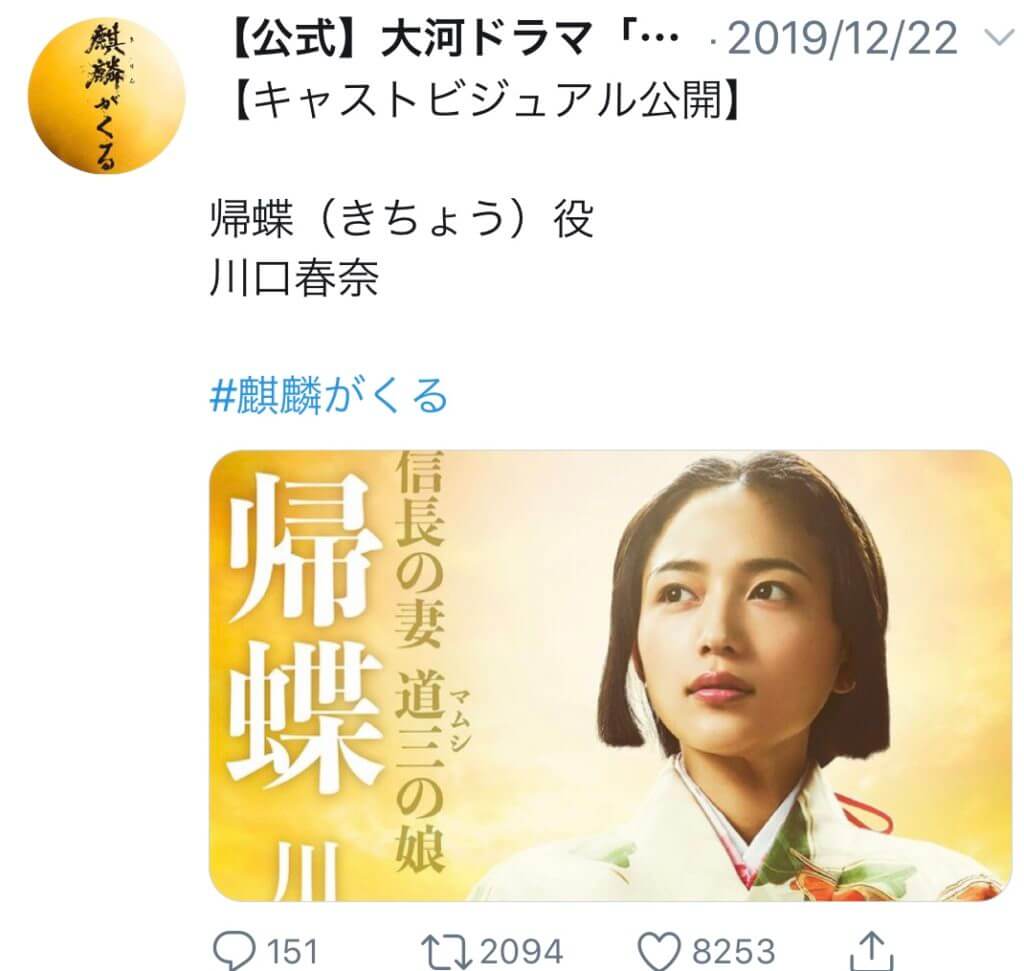Open the 【公式】大河ドラマ account name
Screen dimensions: 1024x971
tap(454, 39)
